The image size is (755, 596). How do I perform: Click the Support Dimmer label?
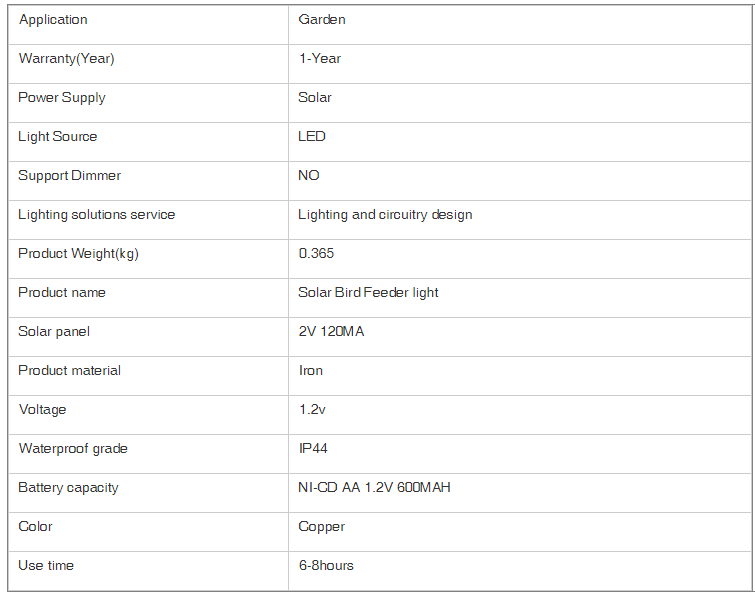click(x=69, y=176)
